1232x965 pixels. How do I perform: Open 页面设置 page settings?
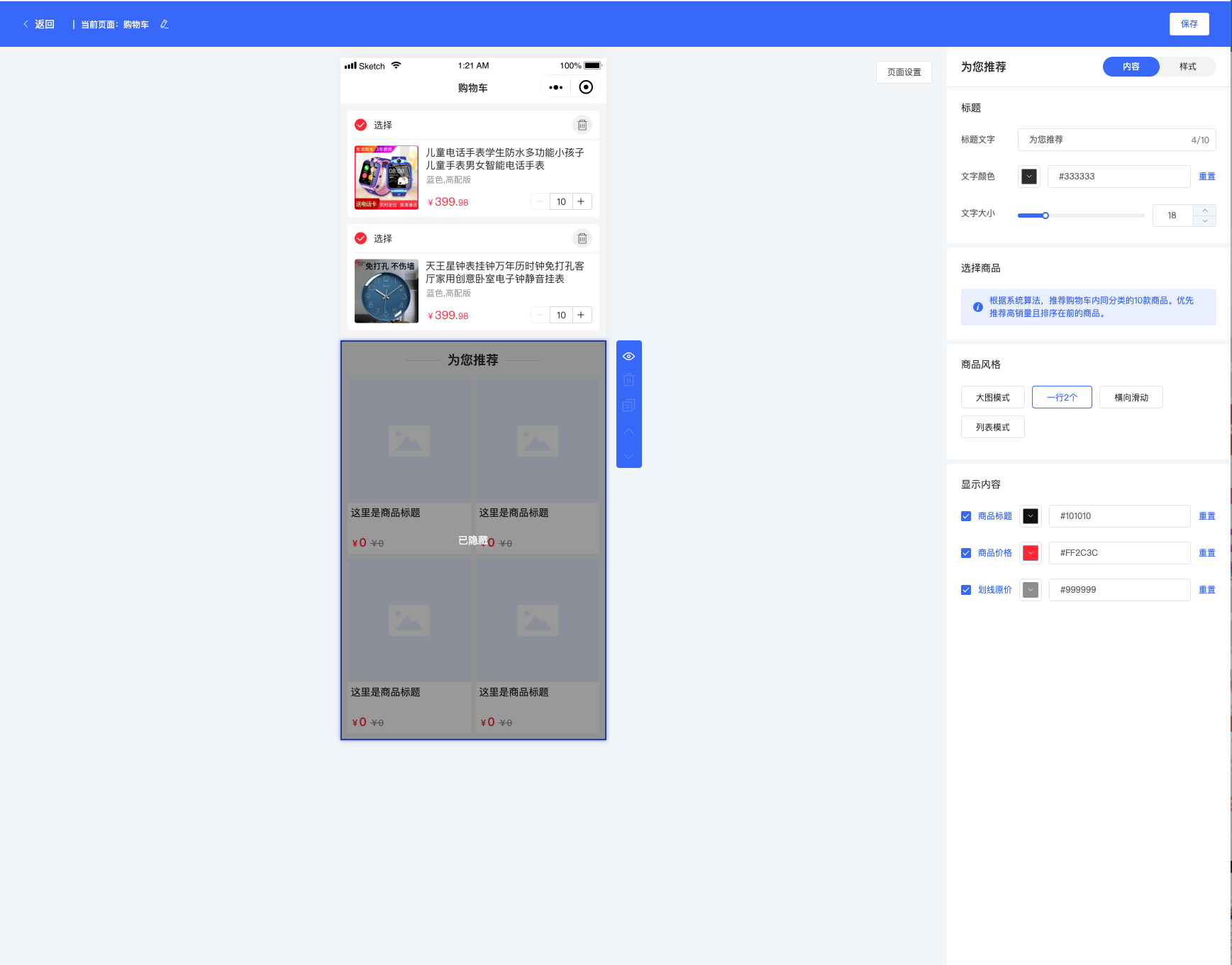point(904,72)
